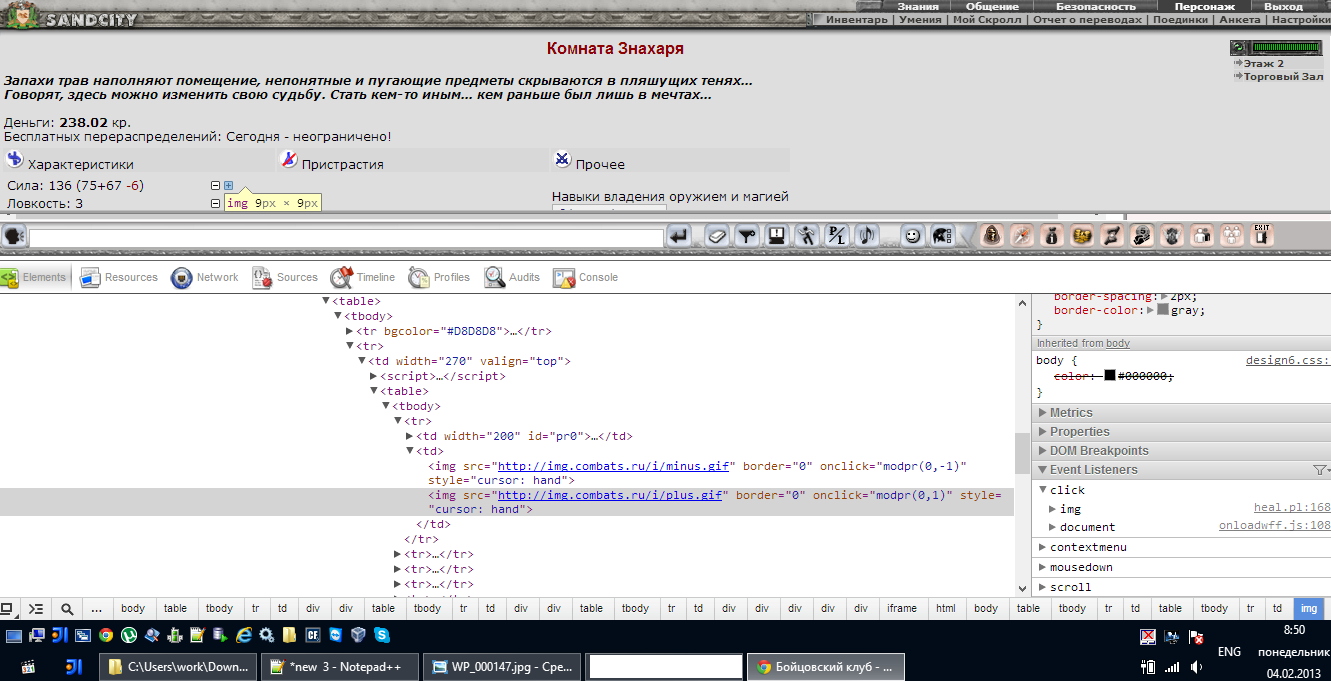Open the Знания menu
1331x681 pixels.
coord(917,6)
